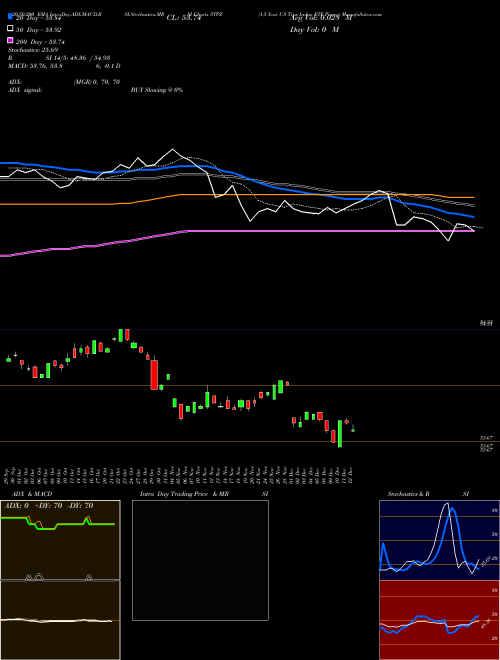Click the large red candlestick below the October peak
Screen dimensions: 500x660
[154, 373]
